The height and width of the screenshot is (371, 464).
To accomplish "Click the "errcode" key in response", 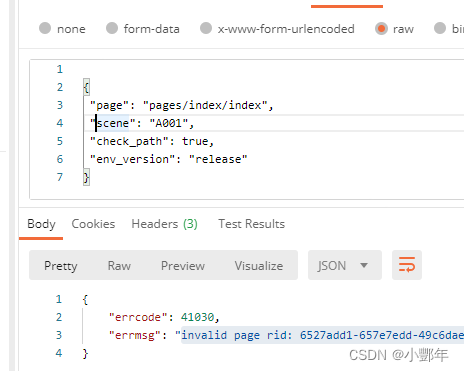I will 138,317.
